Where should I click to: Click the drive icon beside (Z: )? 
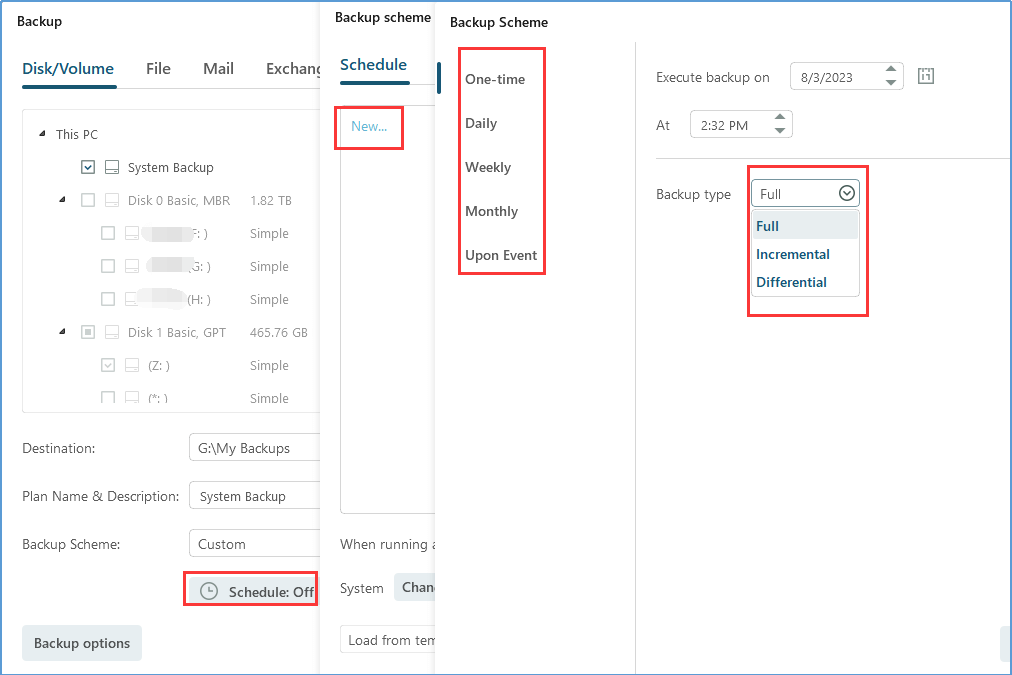click(132, 365)
